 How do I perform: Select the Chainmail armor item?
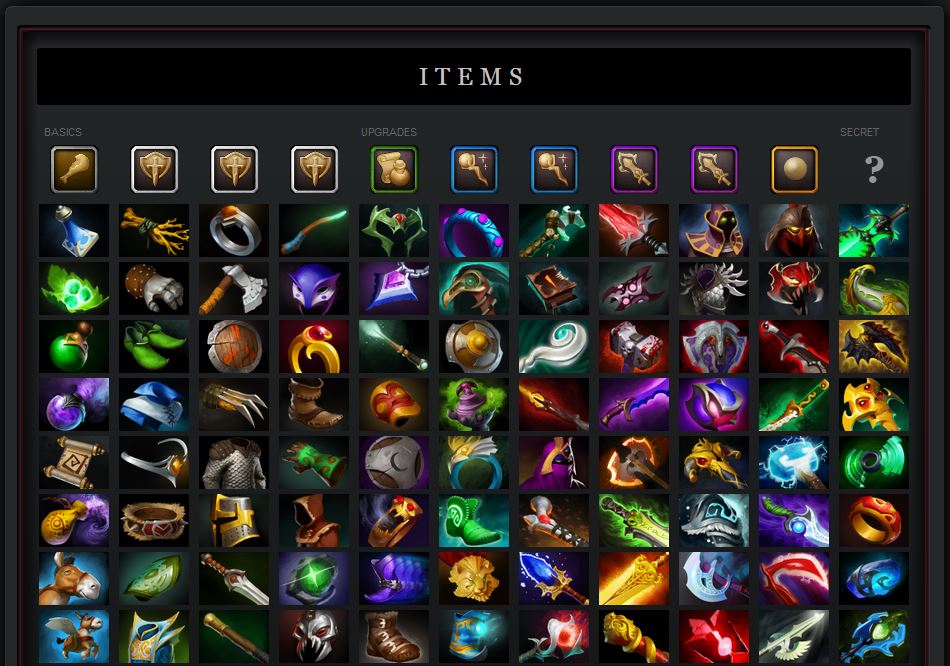(234, 463)
